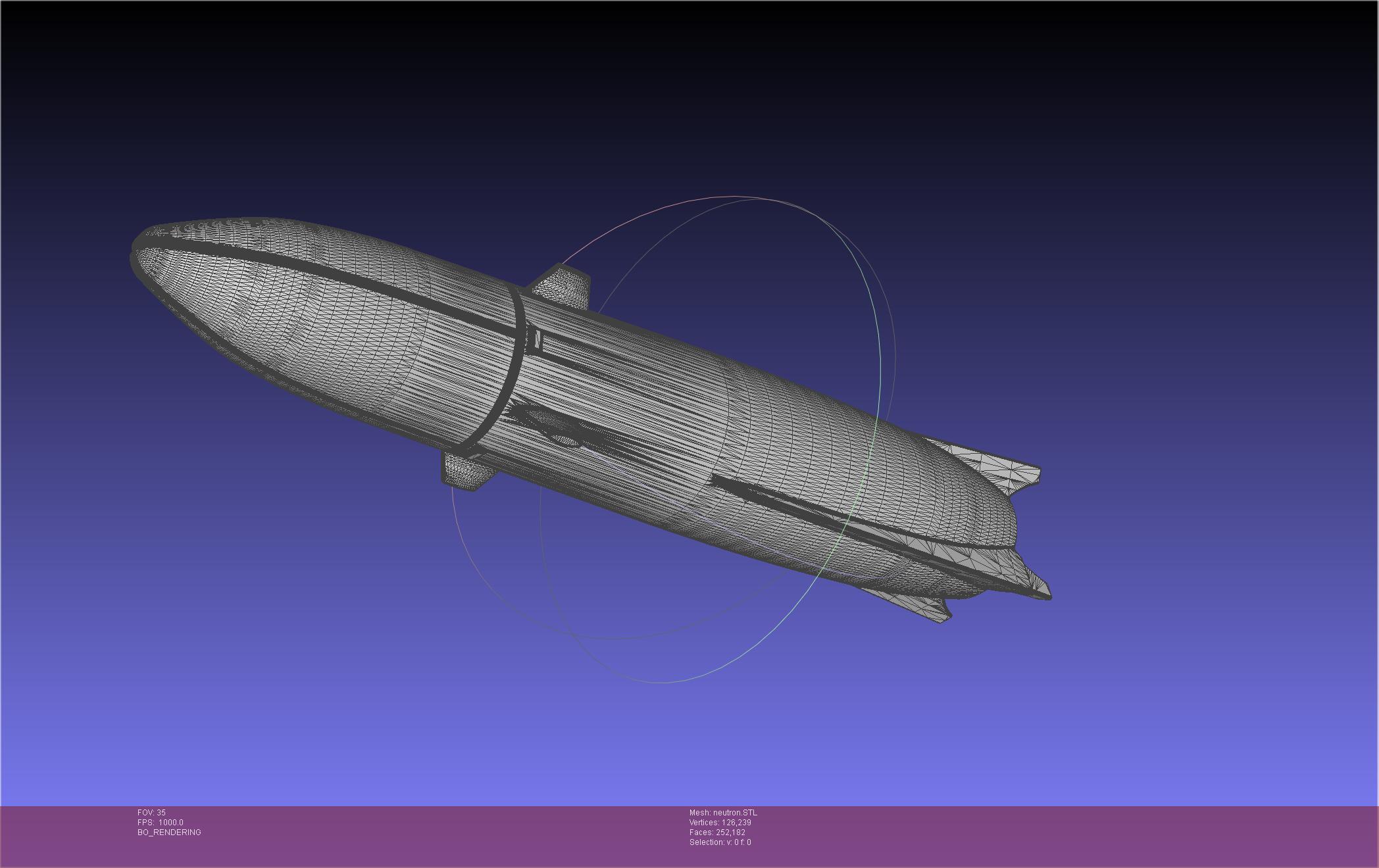Screen dimensions: 1379x868
Task: Click the 'FOV: 35' text
Action: pyautogui.click(x=151, y=813)
